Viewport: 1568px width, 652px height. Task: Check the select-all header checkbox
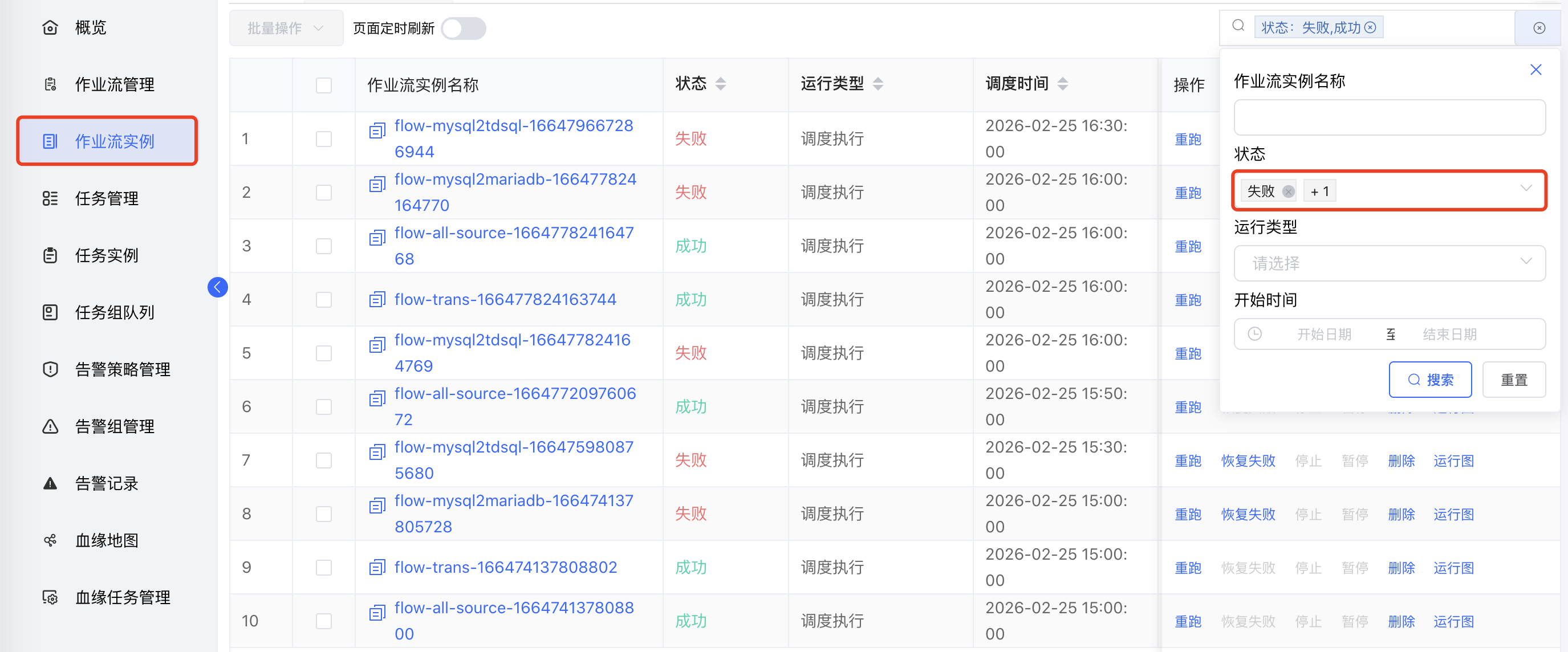coord(324,85)
